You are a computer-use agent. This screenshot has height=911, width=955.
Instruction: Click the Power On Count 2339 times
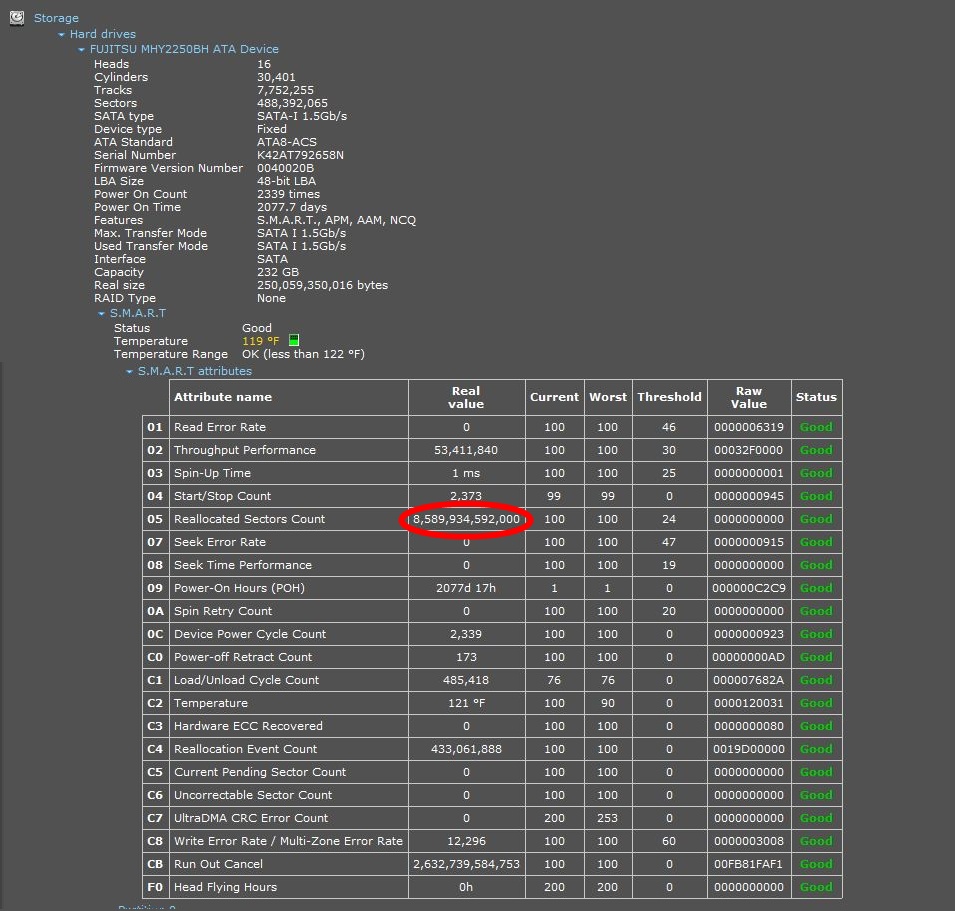(288, 194)
